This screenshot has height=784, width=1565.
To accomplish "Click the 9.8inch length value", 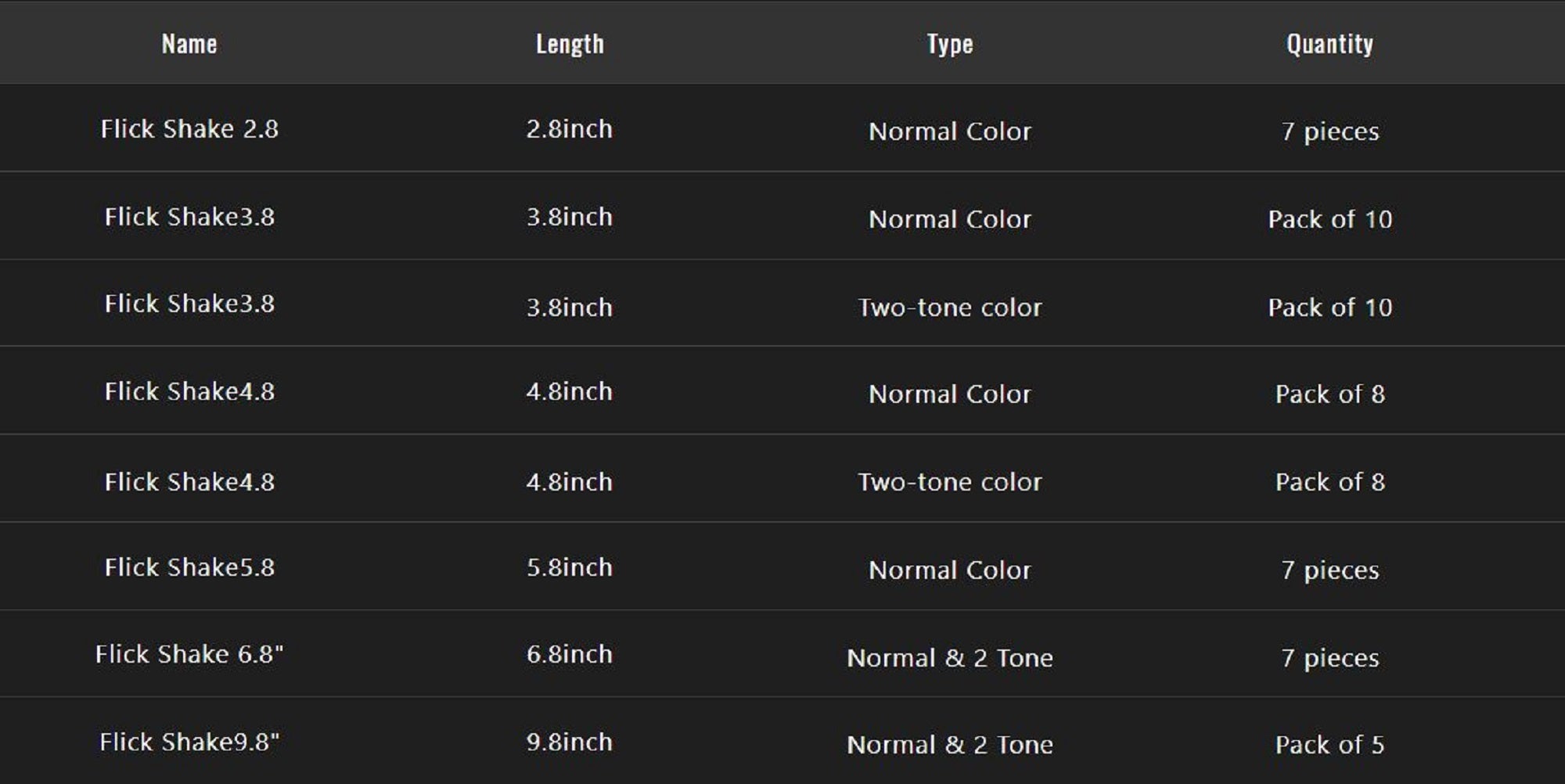I will 570,742.
